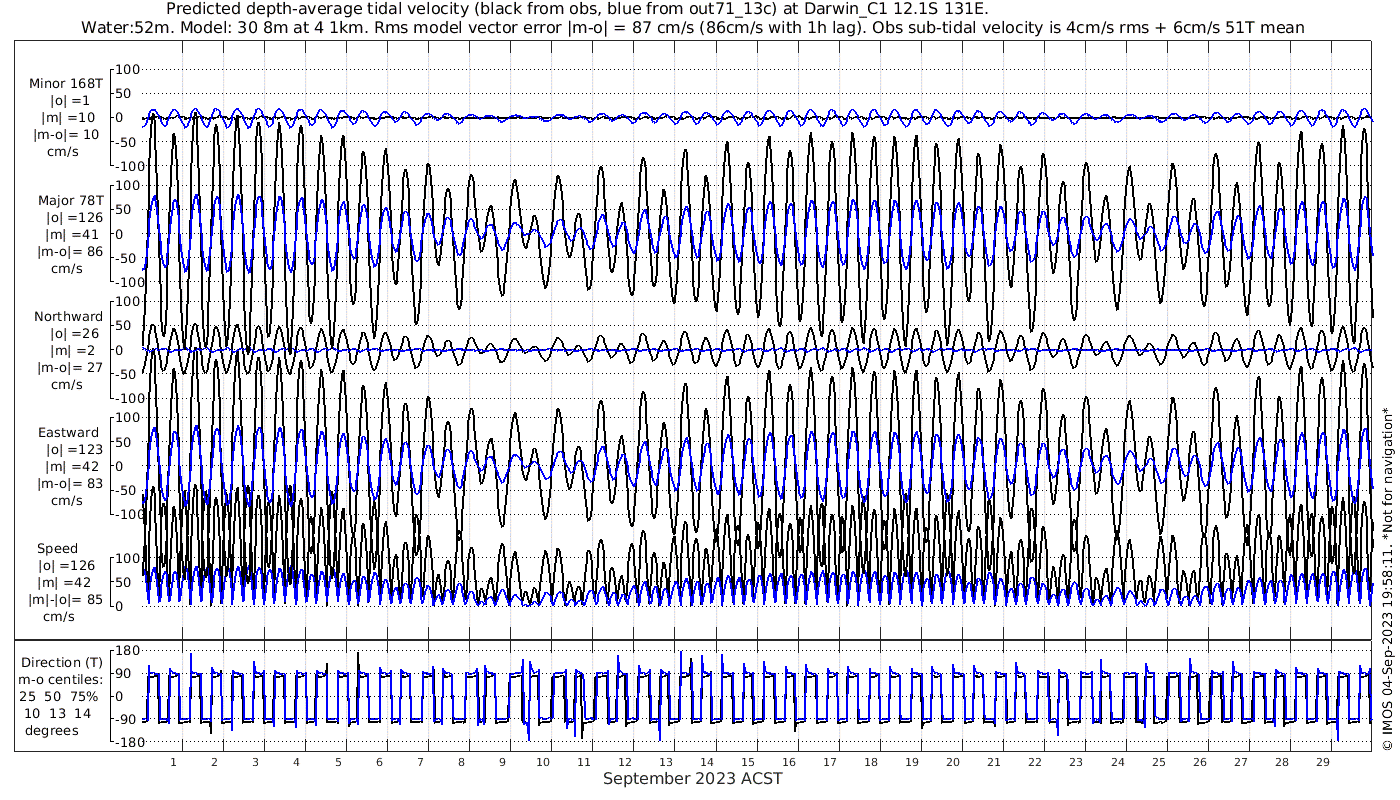The width and height of the screenshot is (1400, 800).
Task: Click the day '29' date axis label
Action: pos(1323,762)
